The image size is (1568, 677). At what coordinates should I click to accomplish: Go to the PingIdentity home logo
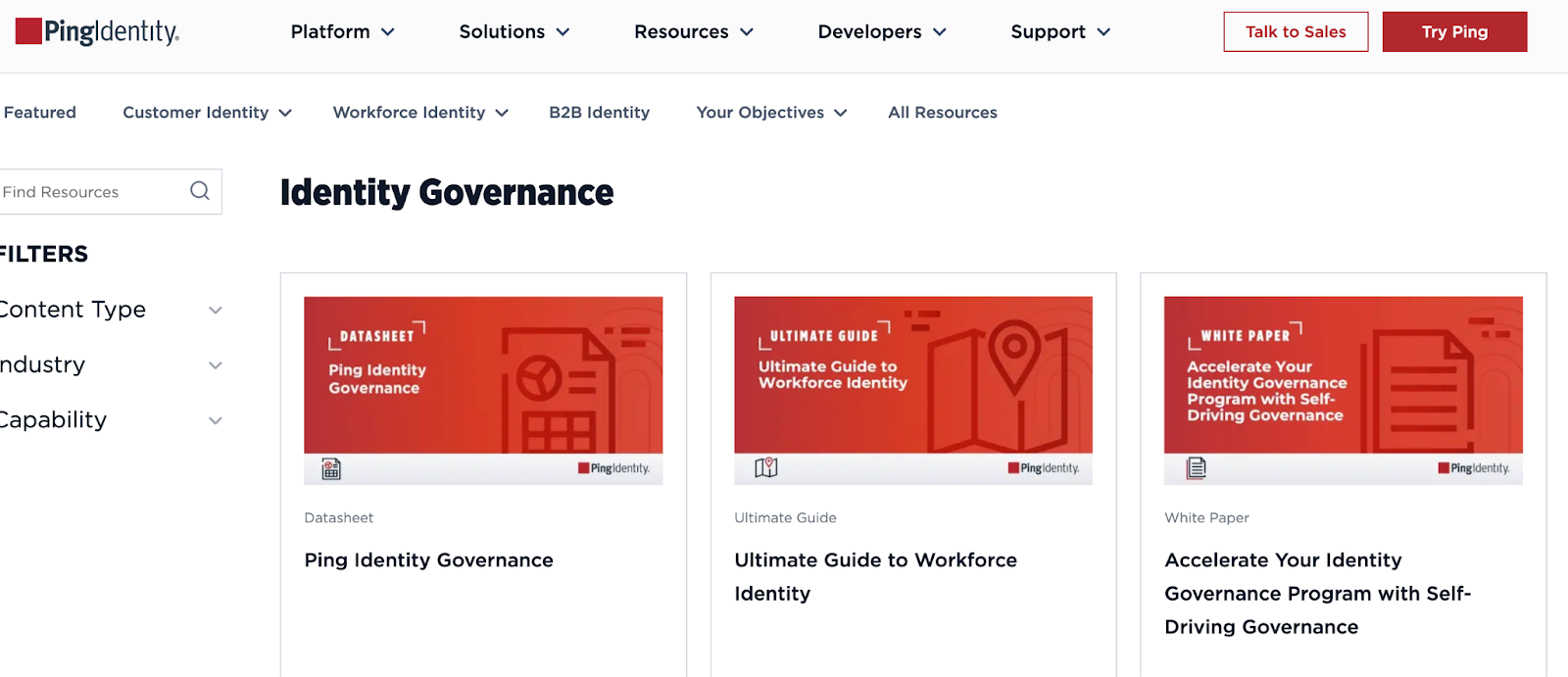point(97,31)
